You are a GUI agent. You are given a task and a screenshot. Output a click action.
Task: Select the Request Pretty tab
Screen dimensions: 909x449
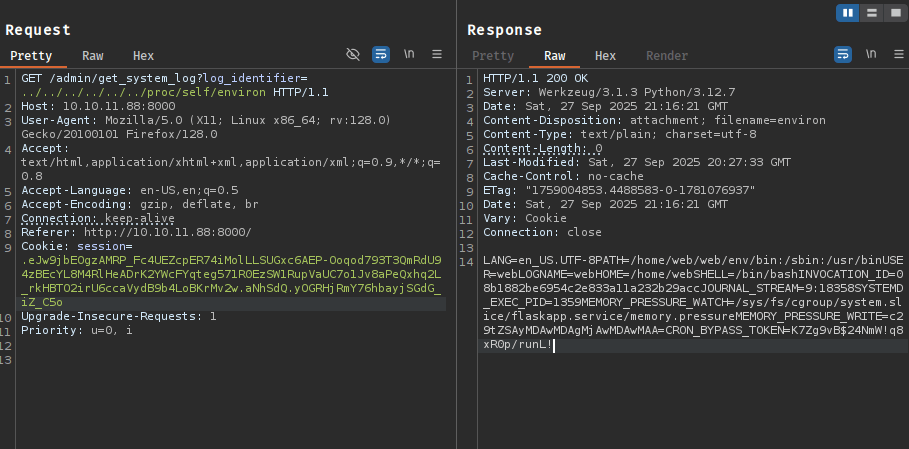(x=31, y=56)
